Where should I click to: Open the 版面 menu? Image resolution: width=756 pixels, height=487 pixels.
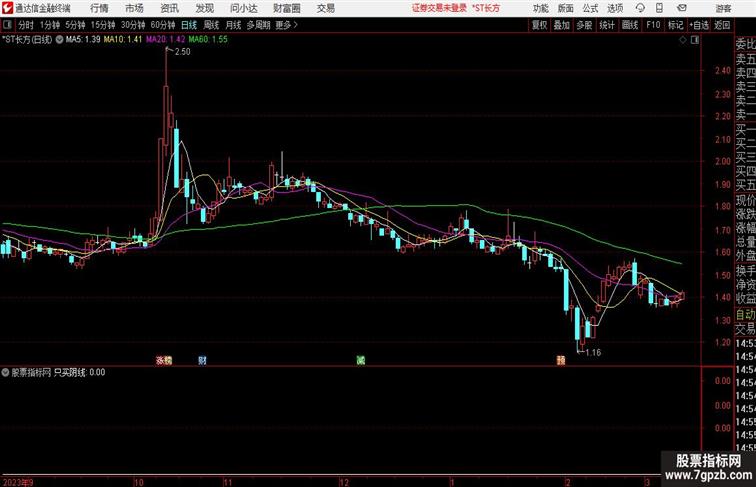tap(565, 8)
